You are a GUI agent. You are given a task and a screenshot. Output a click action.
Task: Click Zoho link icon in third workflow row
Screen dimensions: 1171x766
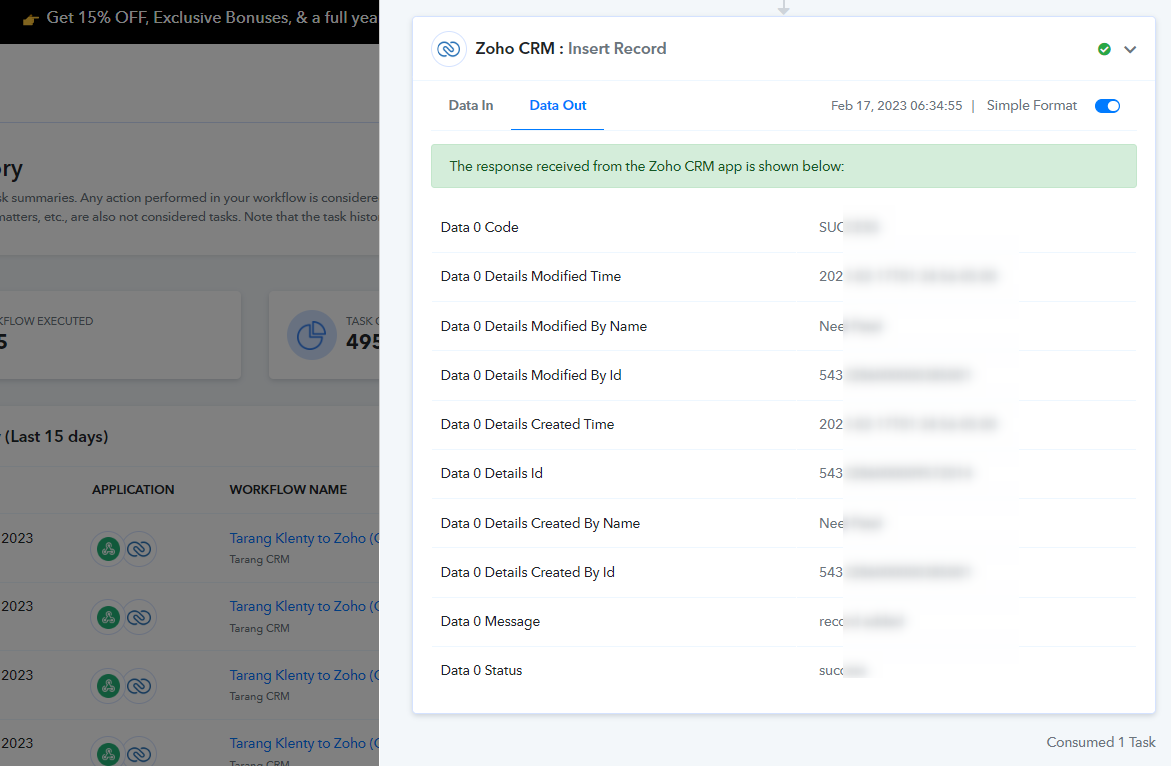(x=139, y=686)
